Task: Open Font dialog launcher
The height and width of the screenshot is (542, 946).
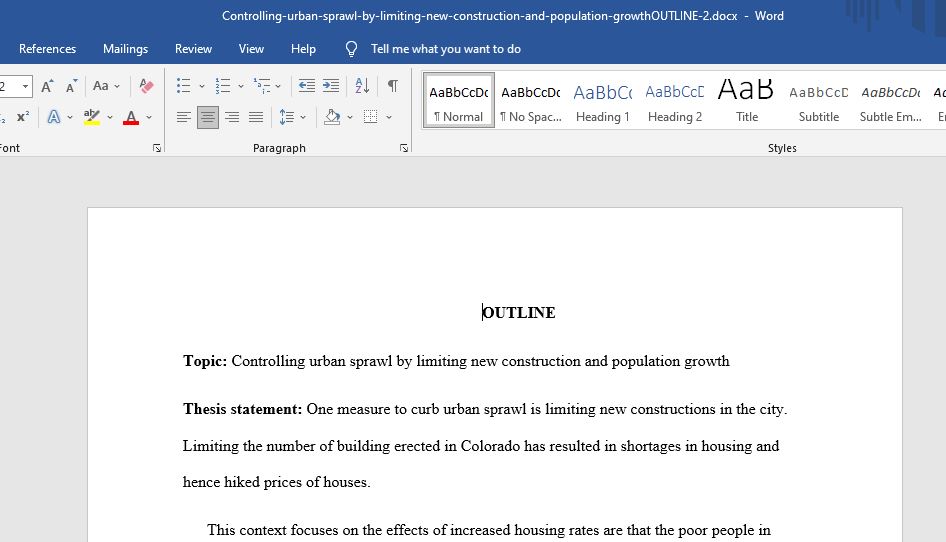Action: [x=157, y=148]
